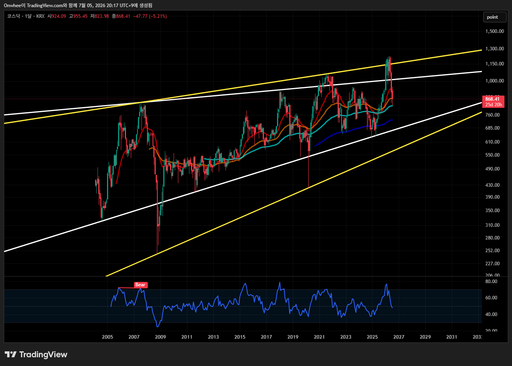Click the 227.00 price axis label
Viewport: 512px width, 366px height.
pos(493,263)
